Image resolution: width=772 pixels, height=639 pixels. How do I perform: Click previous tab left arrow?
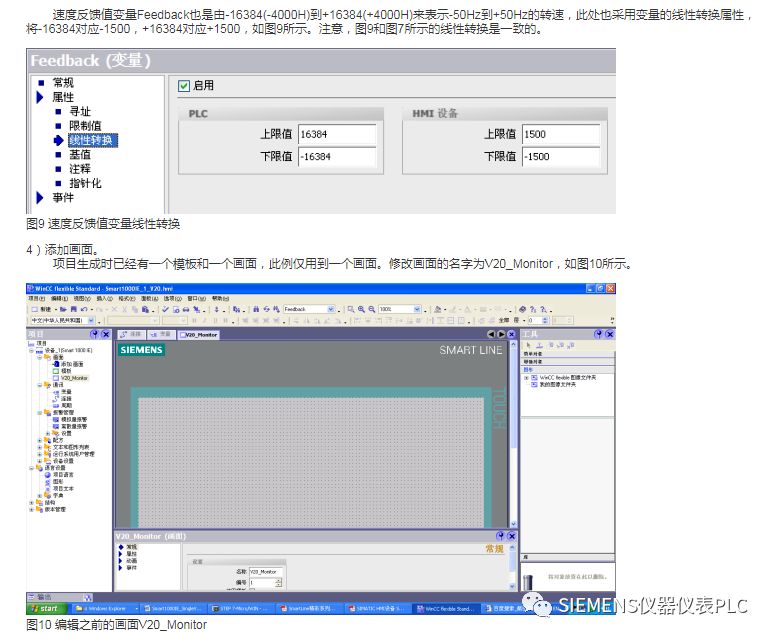[491, 334]
